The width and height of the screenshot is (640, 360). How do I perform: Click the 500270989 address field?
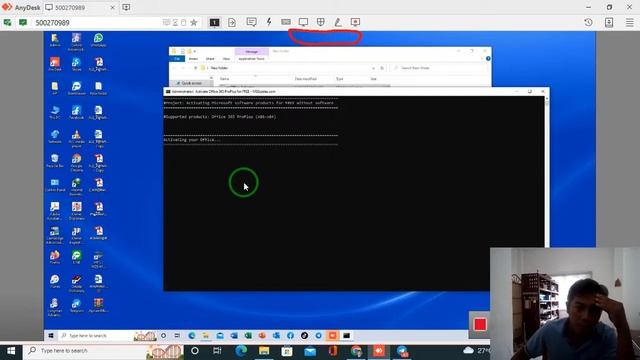(x=98, y=22)
